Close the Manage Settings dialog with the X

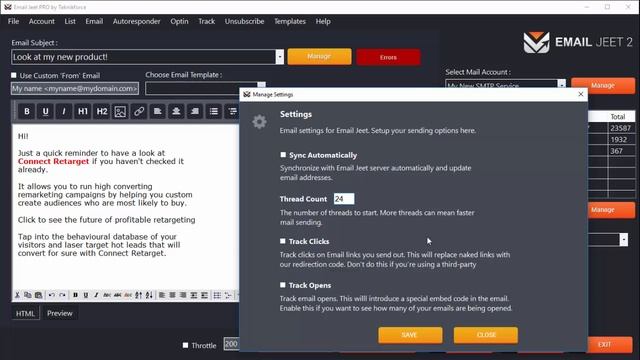(581, 94)
